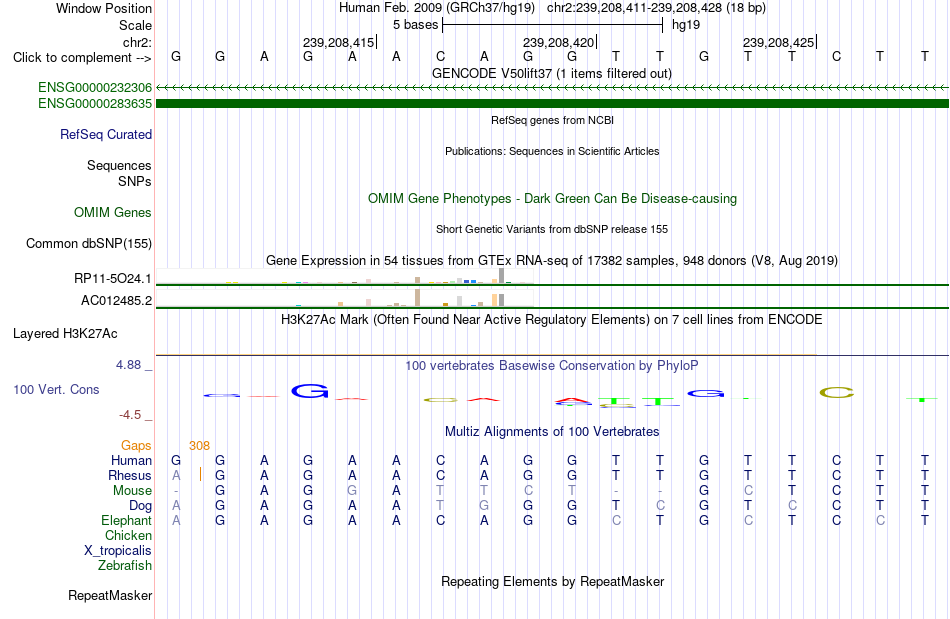This screenshot has width=950, height=619.
Task: Click the 4.88 PhyloP axis maximum value
Action: [x=128, y=365]
